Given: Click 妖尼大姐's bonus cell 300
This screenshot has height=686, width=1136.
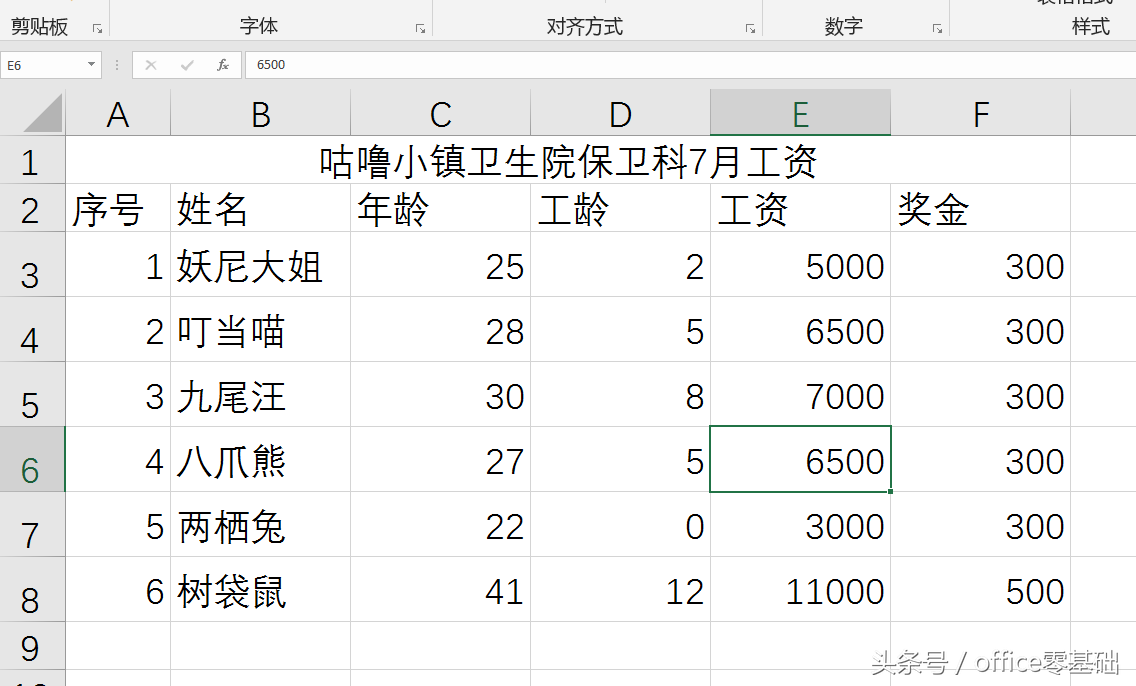Looking at the screenshot, I should tap(981, 264).
